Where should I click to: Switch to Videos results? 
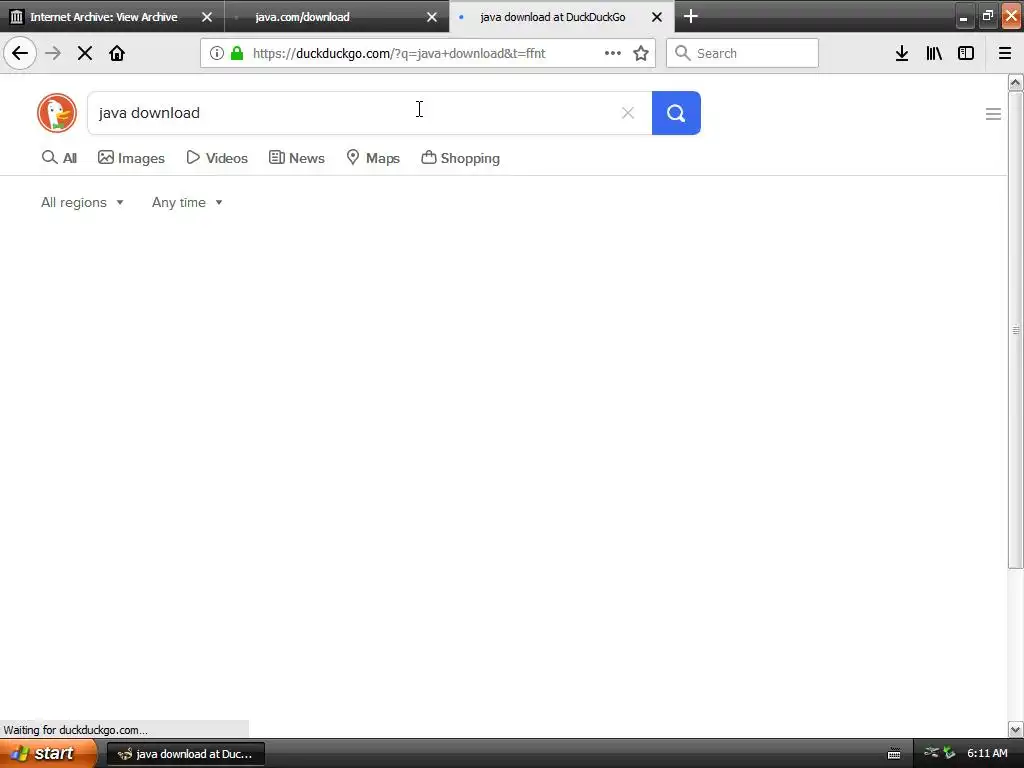click(217, 158)
